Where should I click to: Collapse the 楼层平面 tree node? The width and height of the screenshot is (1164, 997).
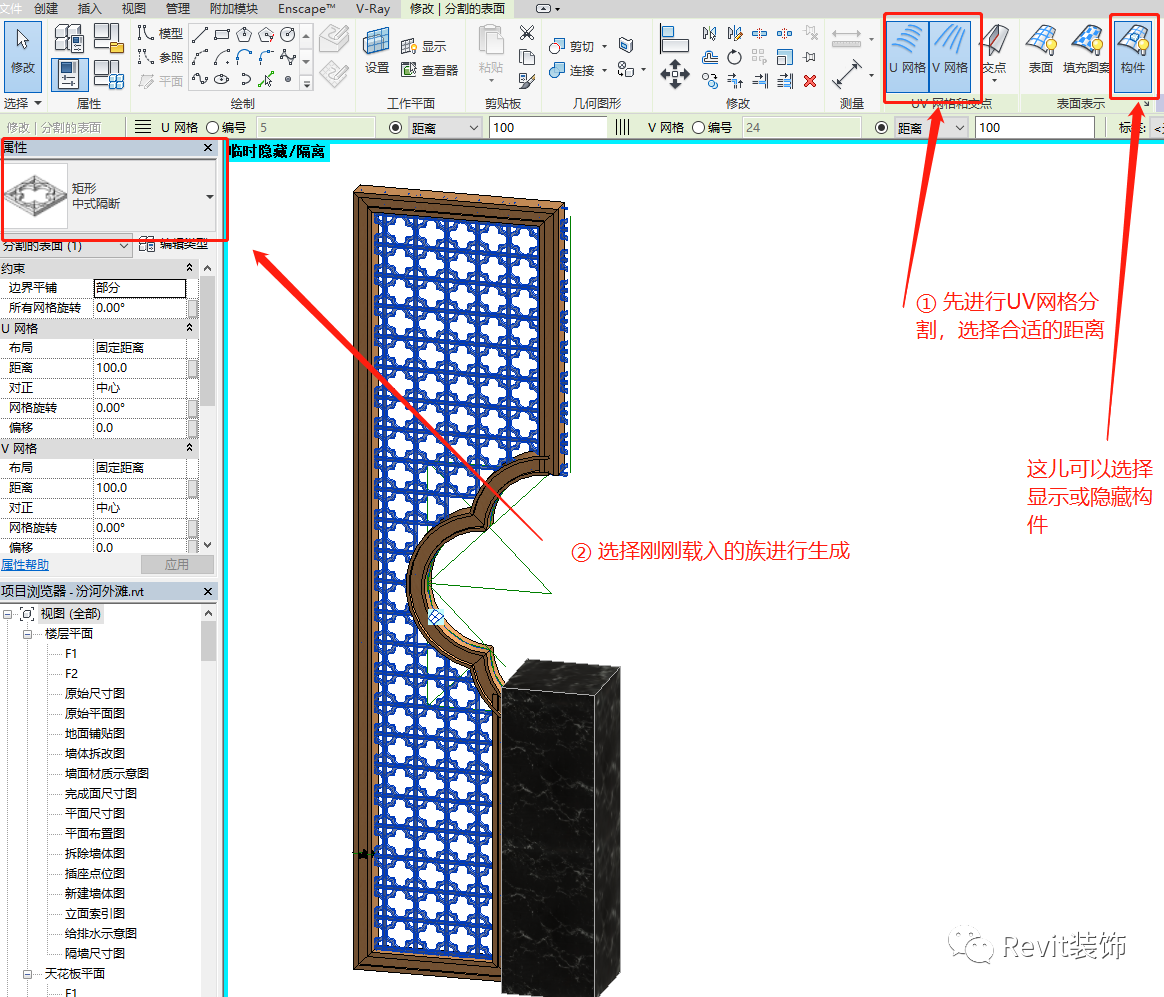27,634
